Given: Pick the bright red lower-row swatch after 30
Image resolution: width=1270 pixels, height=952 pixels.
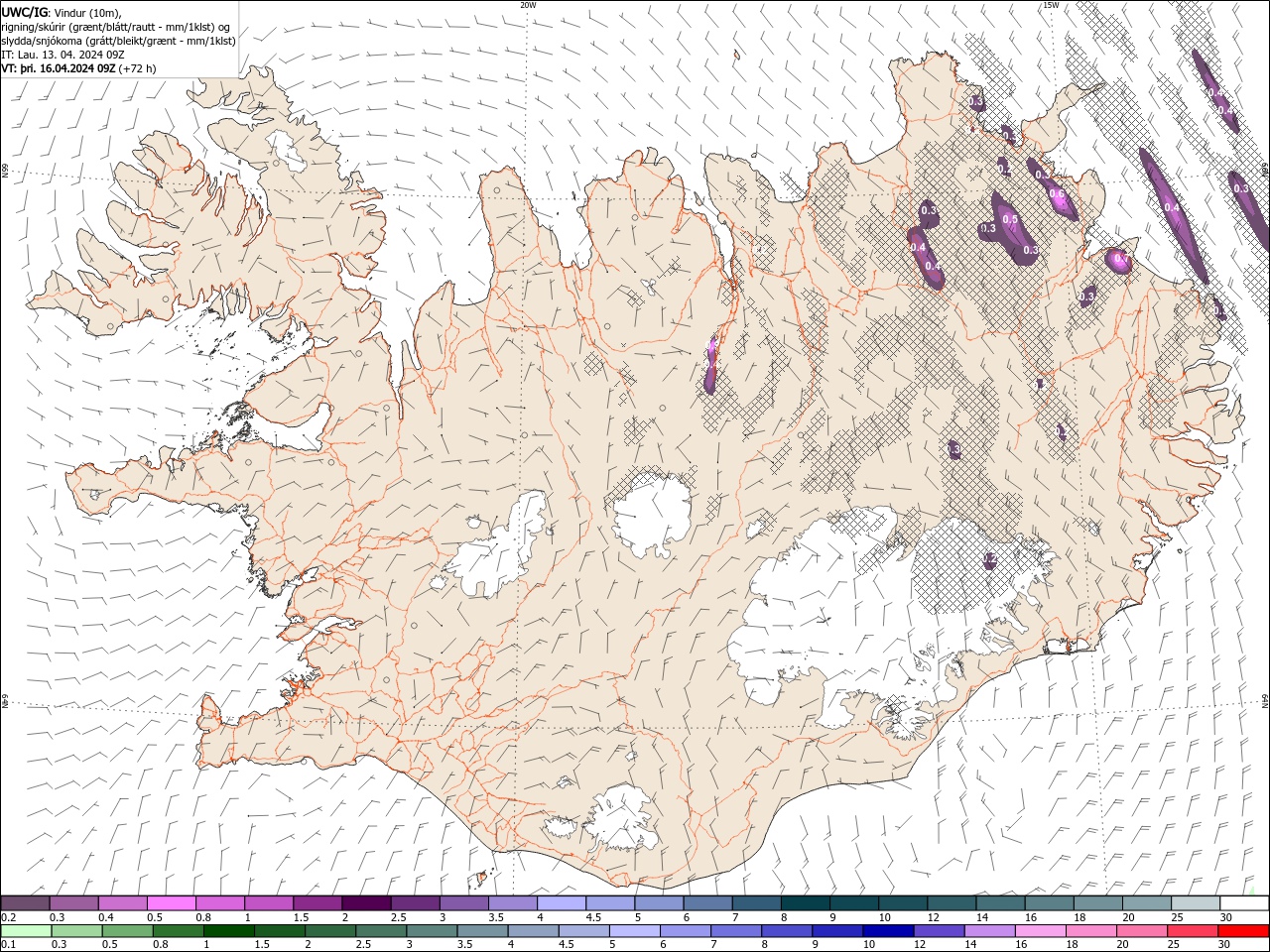Looking at the screenshot, I should coord(1242,931).
